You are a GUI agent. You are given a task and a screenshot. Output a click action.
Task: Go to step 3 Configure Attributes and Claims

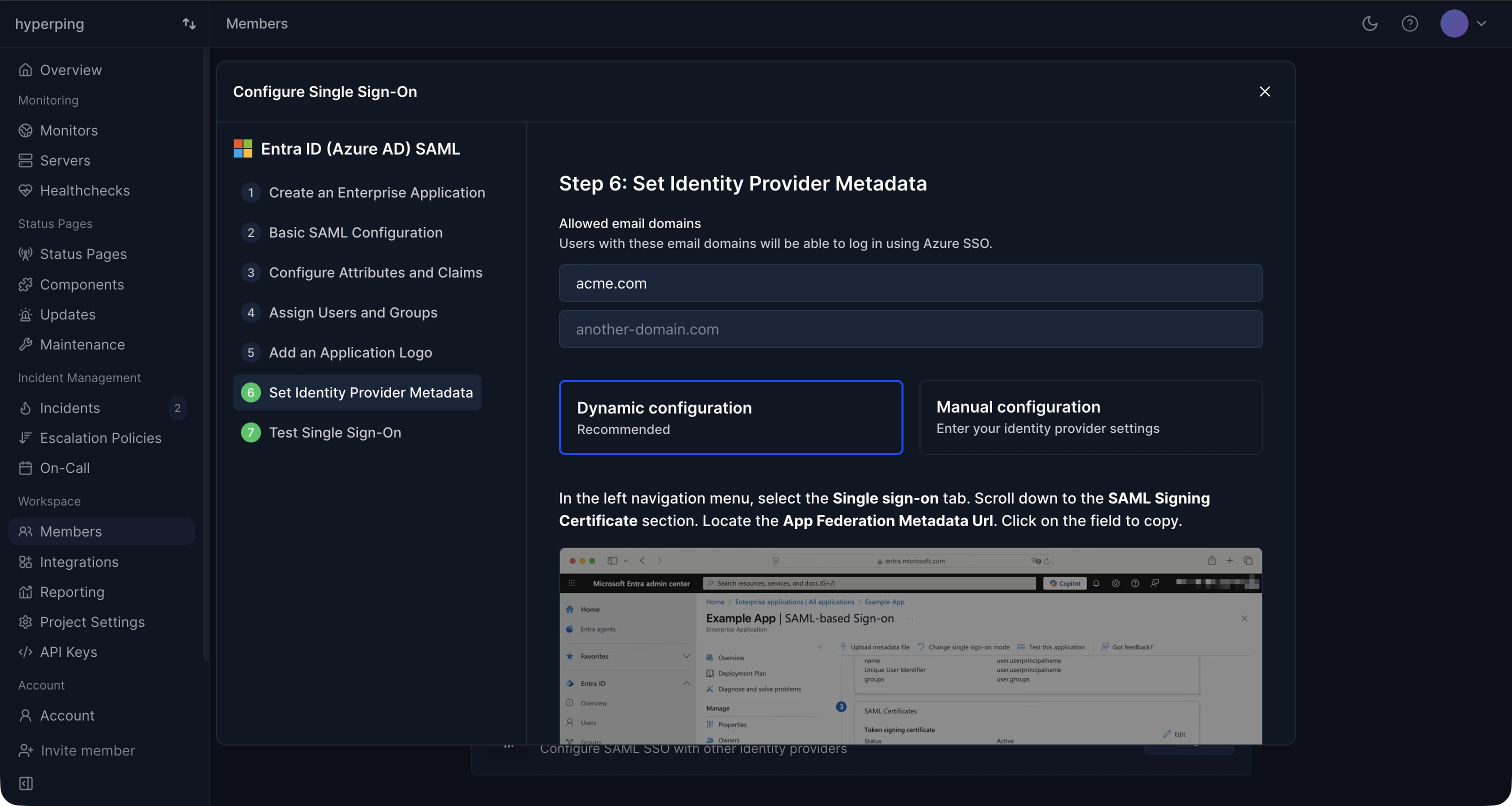click(x=362, y=272)
